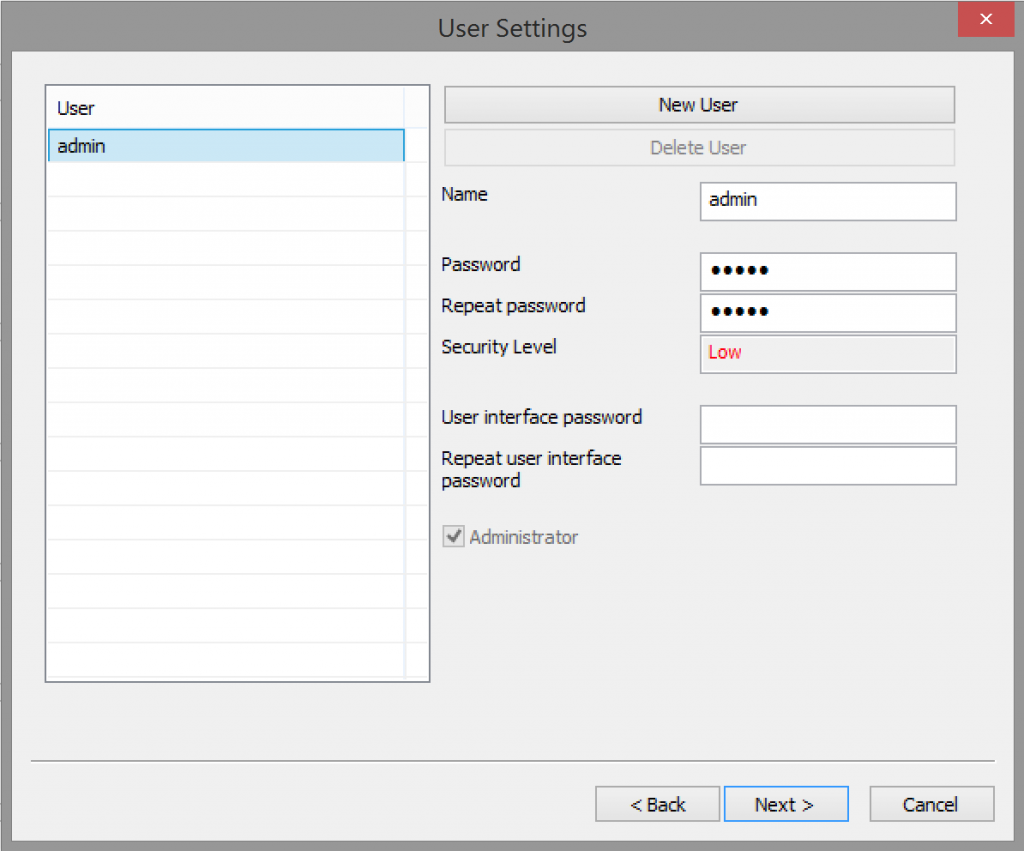The image size is (1024, 851).
Task: Toggle the Administrator checkbox
Action: (454, 537)
